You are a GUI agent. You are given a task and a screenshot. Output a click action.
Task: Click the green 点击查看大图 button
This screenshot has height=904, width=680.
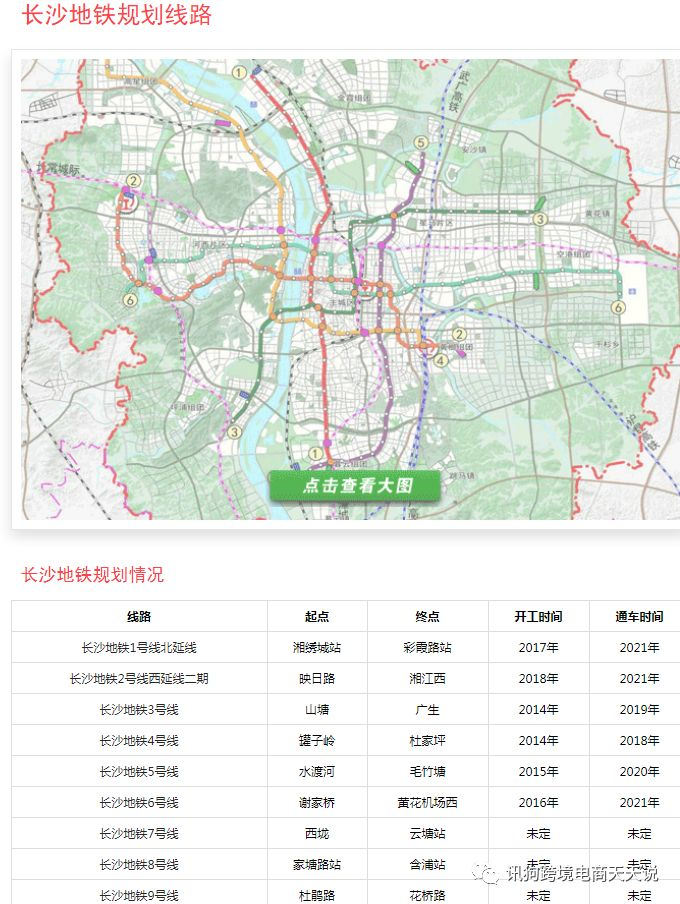pos(355,486)
